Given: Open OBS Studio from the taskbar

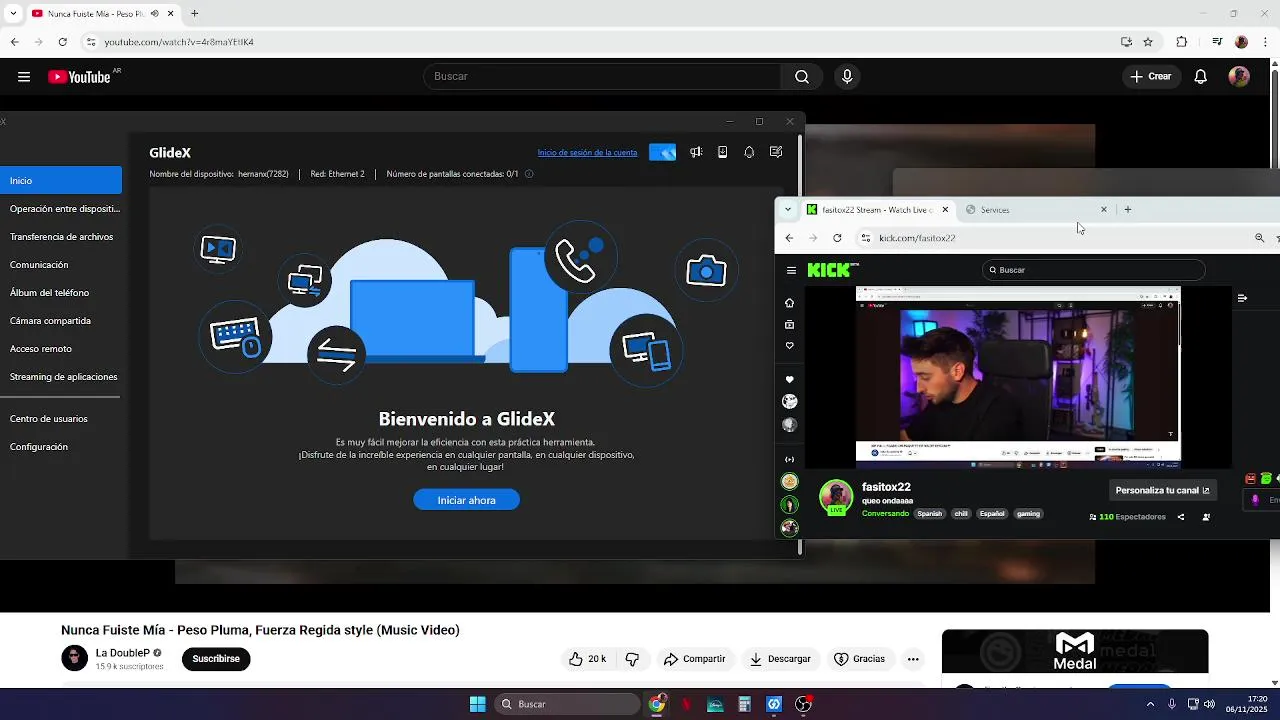Looking at the screenshot, I should (x=803, y=704).
